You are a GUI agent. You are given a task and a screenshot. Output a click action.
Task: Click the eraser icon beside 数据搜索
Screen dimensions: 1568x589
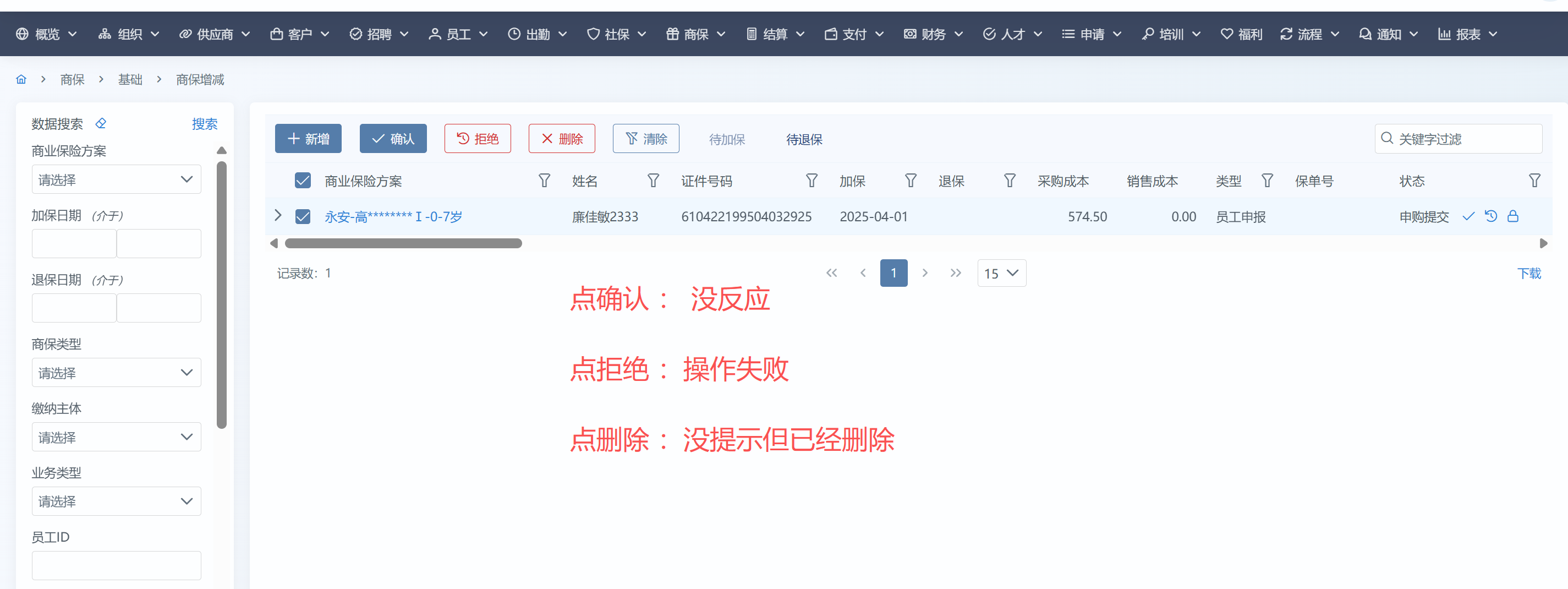[101, 124]
